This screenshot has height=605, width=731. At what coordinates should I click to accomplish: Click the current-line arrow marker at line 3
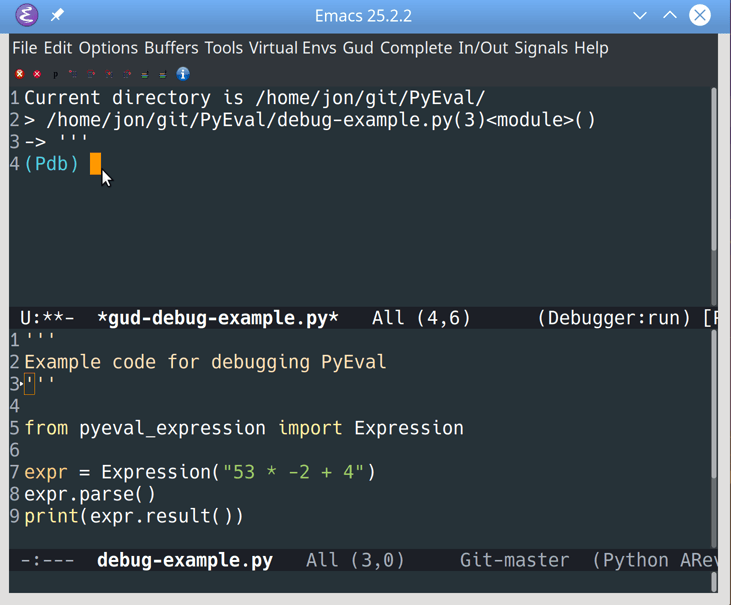click(21, 384)
